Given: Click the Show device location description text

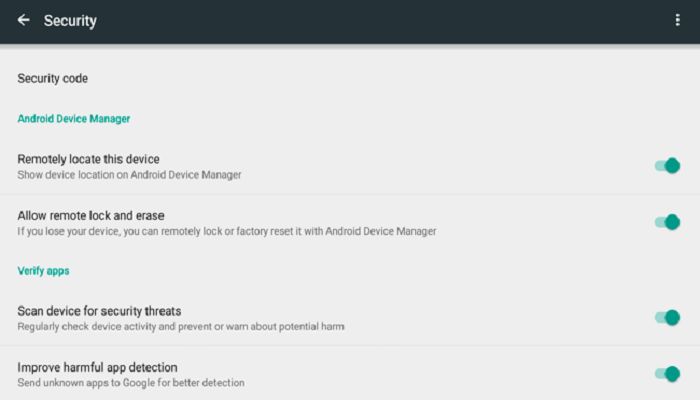Looking at the screenshot, I should pos(129,175).
